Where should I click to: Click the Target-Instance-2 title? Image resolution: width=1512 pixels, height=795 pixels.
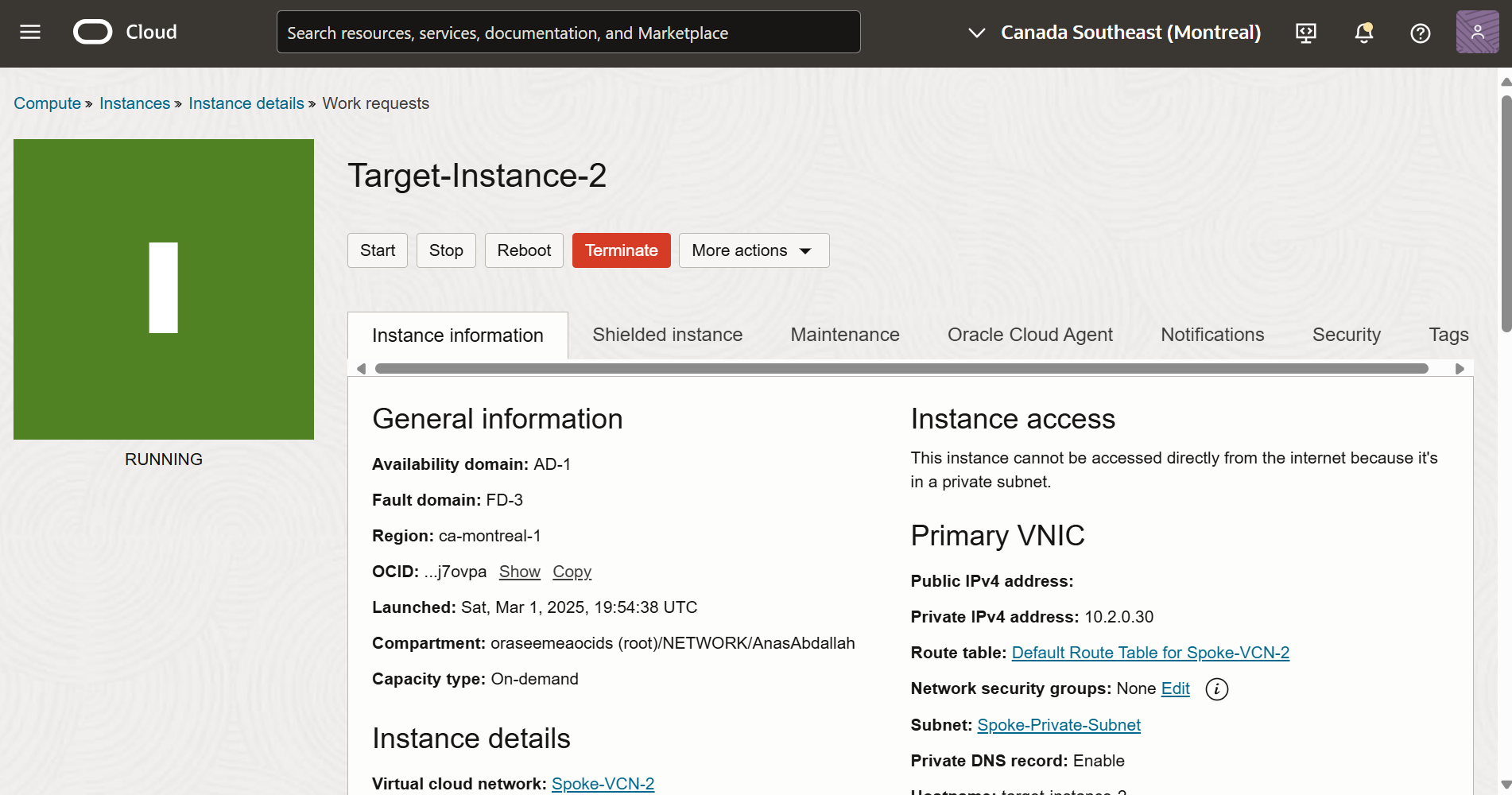click(x=477, y=176)
